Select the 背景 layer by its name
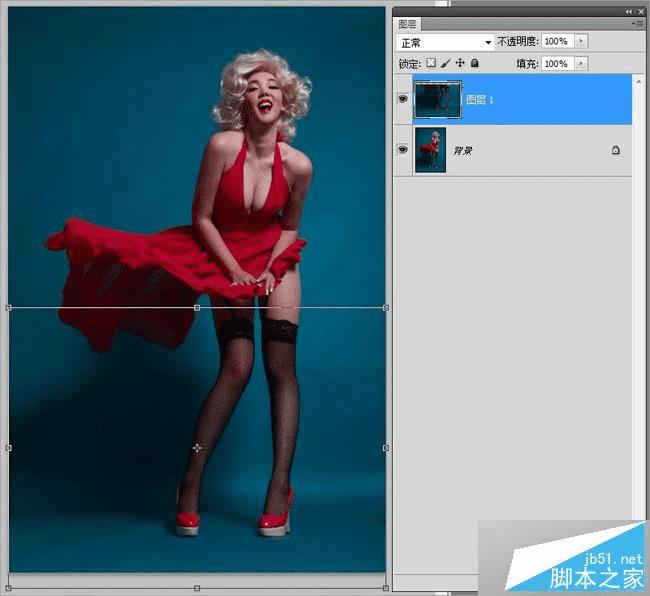This screenshot has width=650, height=596. coord(463,151)
